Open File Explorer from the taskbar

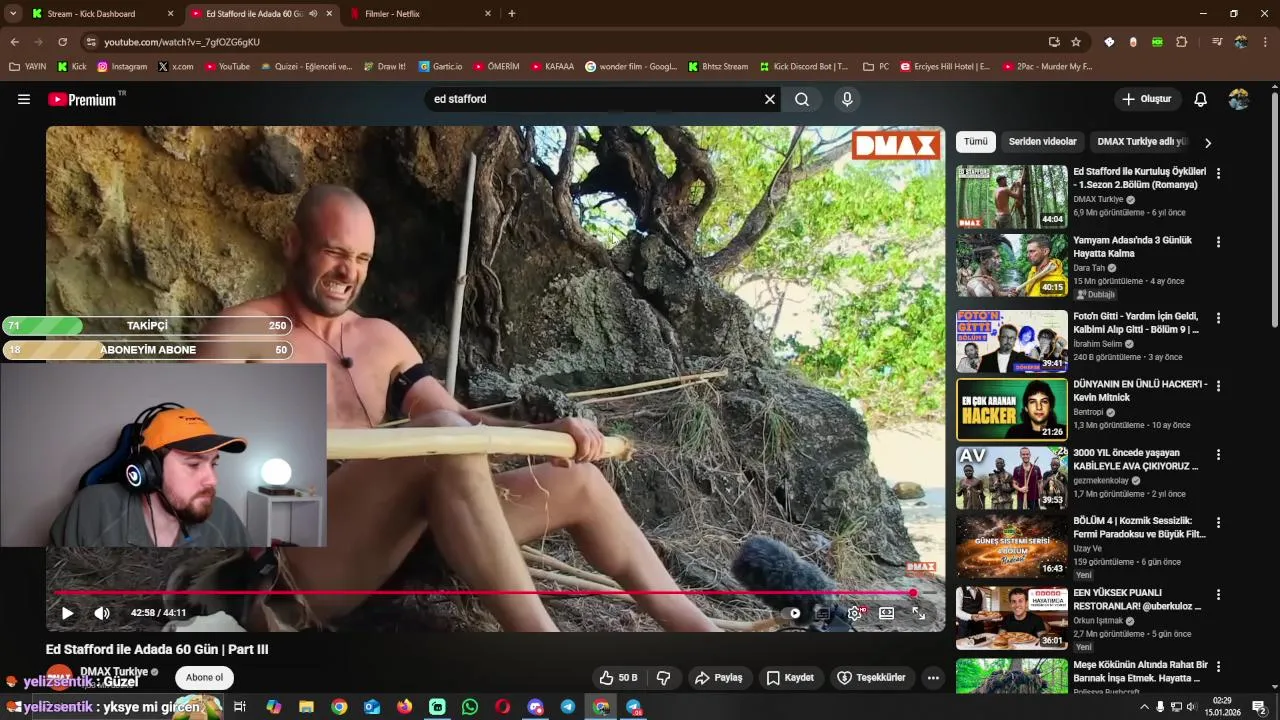pyautogui.click(x=306, y=707)
